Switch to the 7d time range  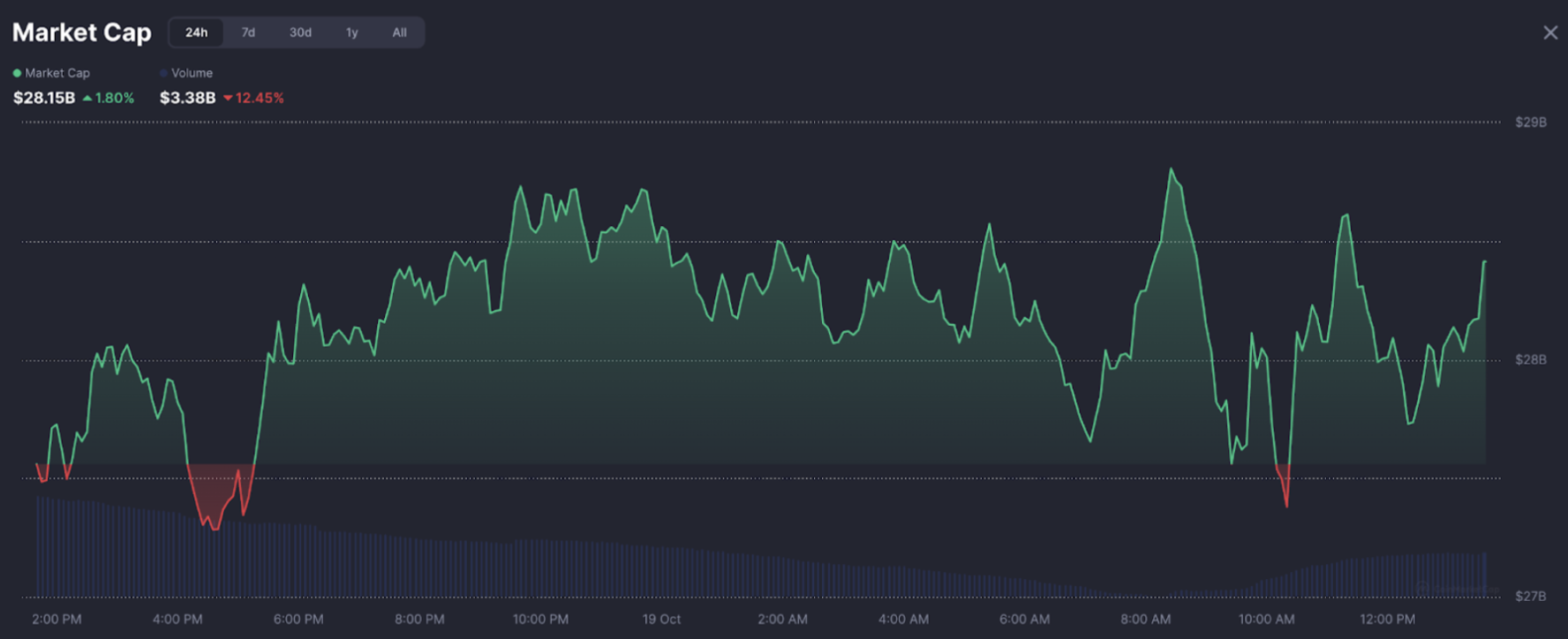(248, 33)
